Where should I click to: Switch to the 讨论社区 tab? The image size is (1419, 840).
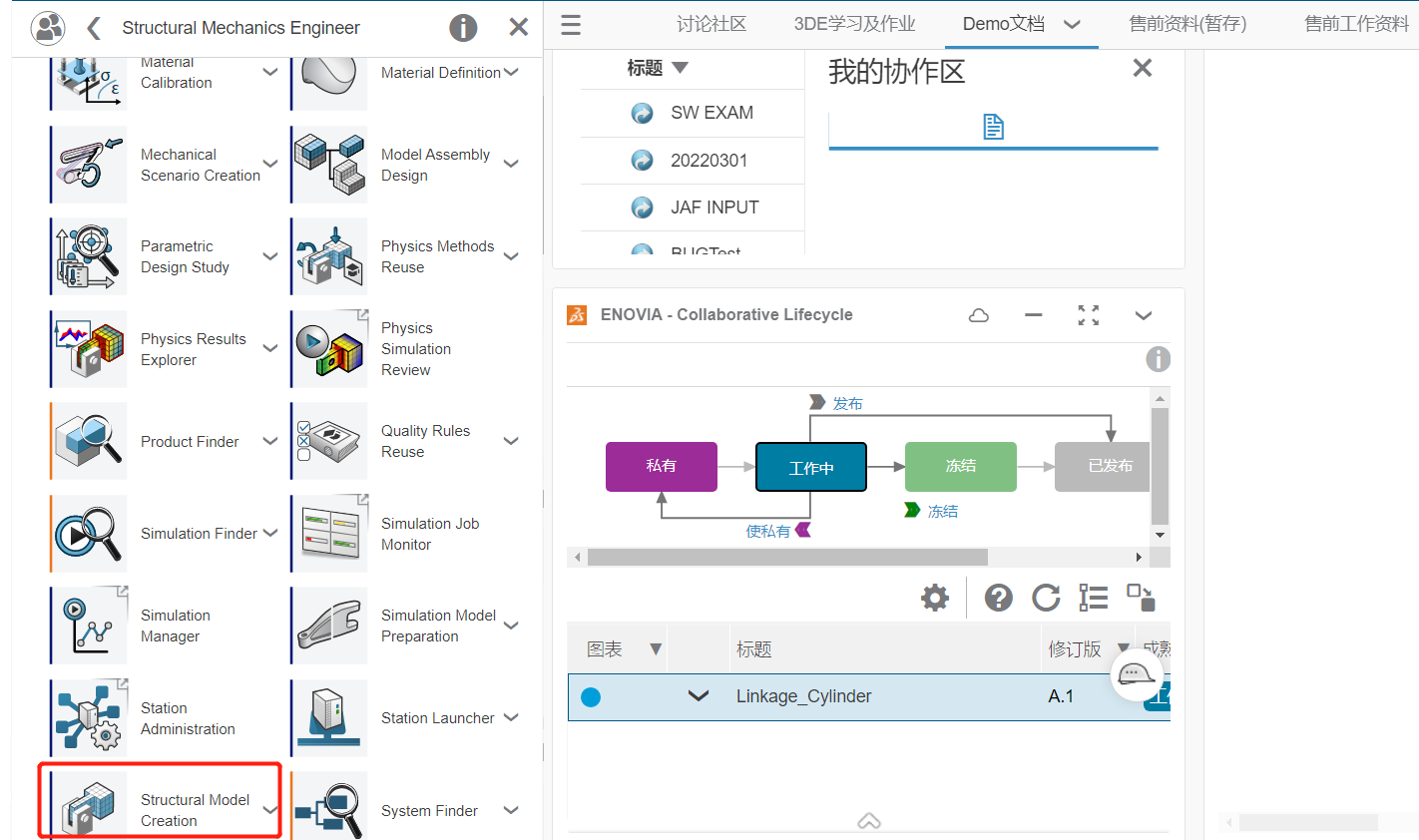coord(710,24)
